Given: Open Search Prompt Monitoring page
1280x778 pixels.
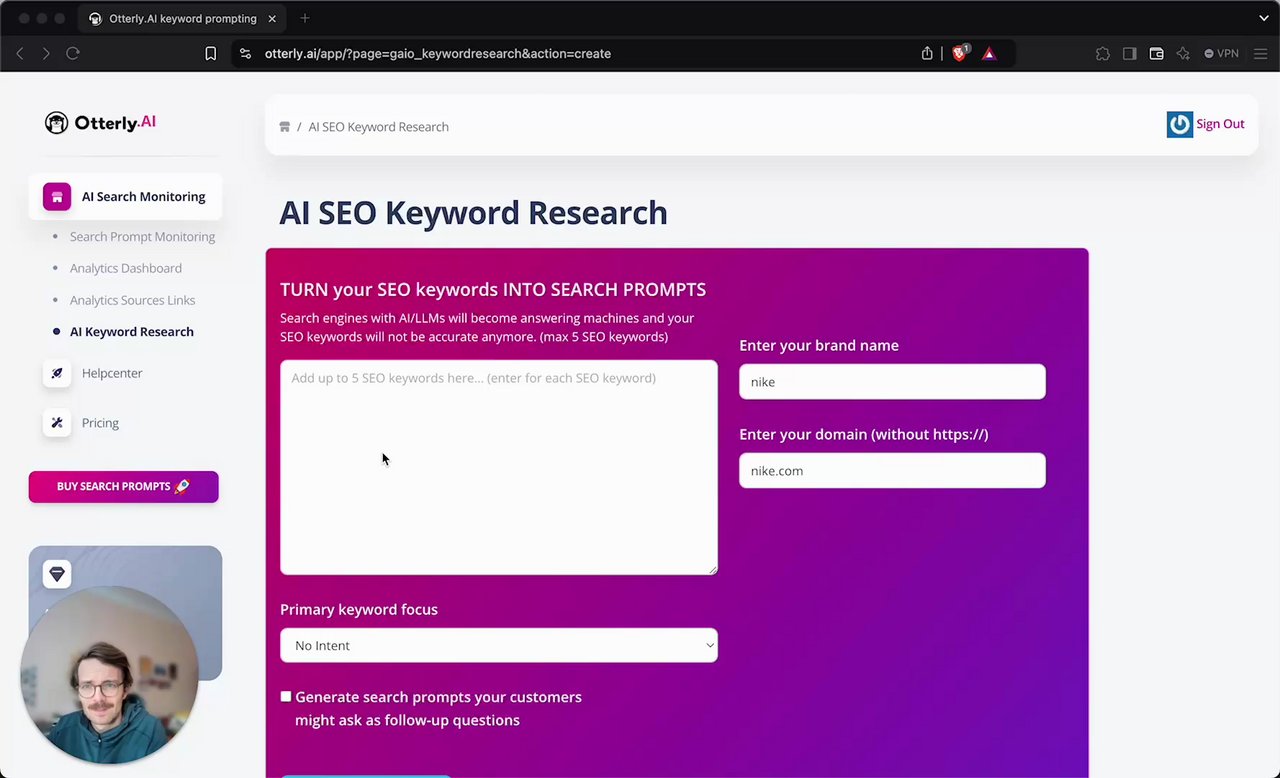Looking at the screenshot, I should [142, 237].
